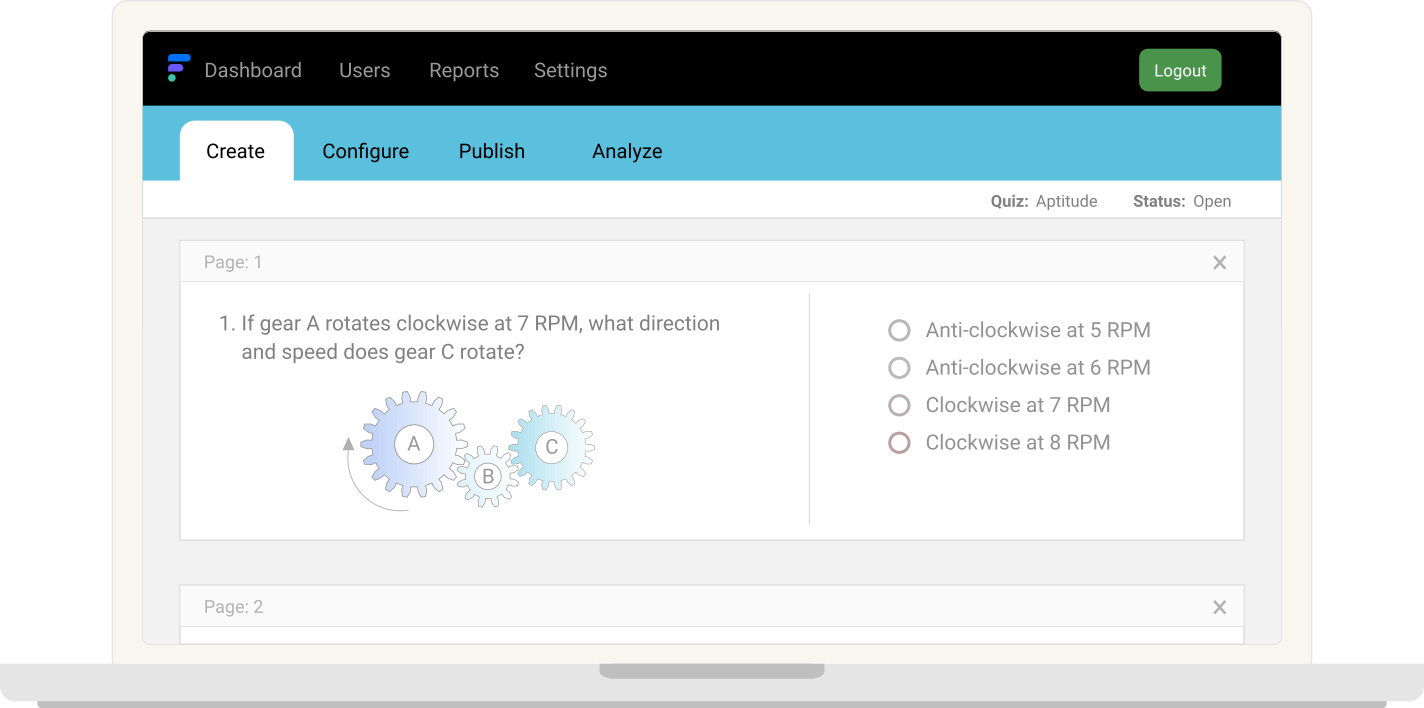Navigate to the Reports menu

464,70
